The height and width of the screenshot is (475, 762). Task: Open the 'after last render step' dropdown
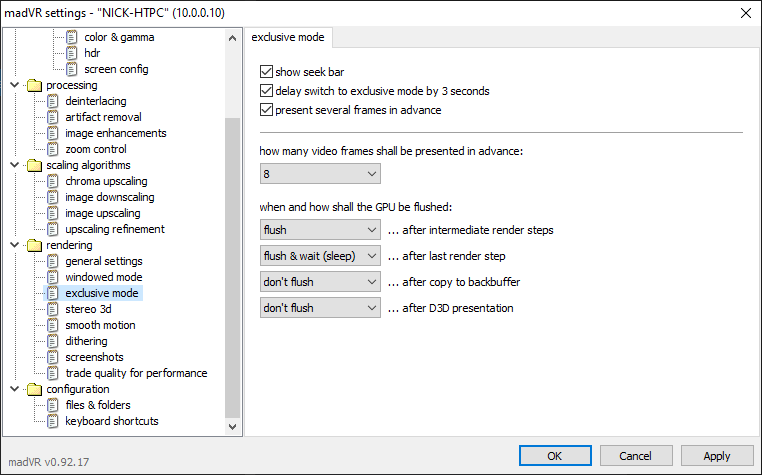(x=319, y=256)
